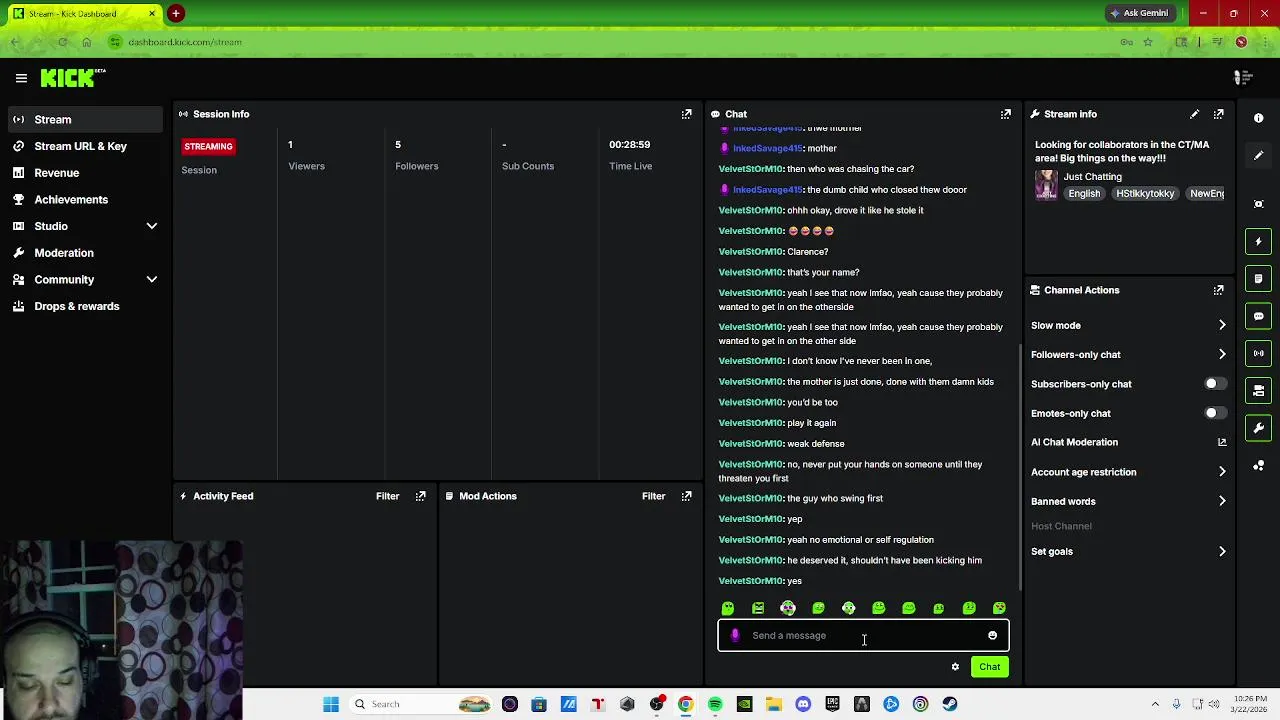Click the wrench icon in right sidebar
This screenshot has height=720, width=1280.
tap(1258, 428)
